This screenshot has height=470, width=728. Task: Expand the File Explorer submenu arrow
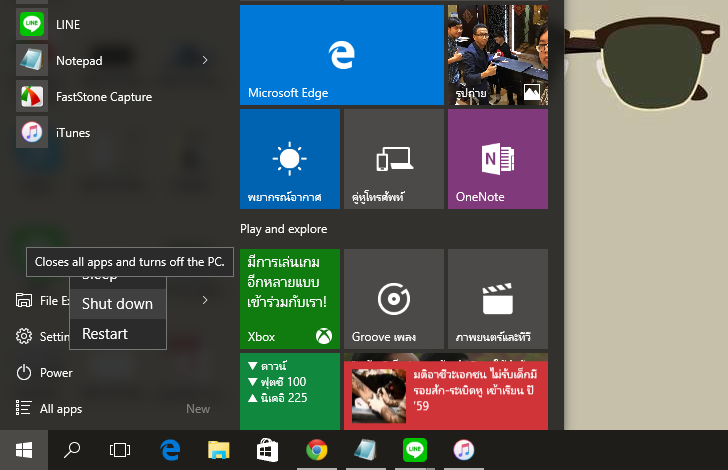click(205, 300)
